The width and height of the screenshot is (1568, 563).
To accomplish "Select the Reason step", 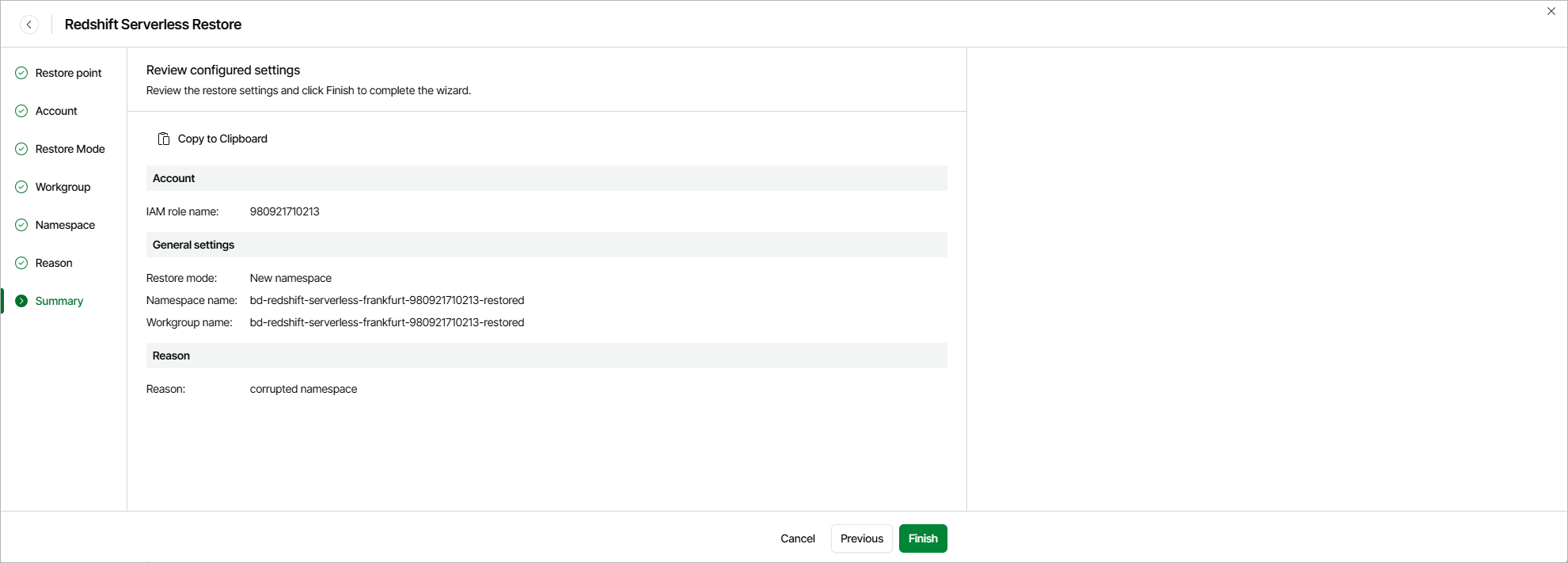I will (x=54, y=263).
